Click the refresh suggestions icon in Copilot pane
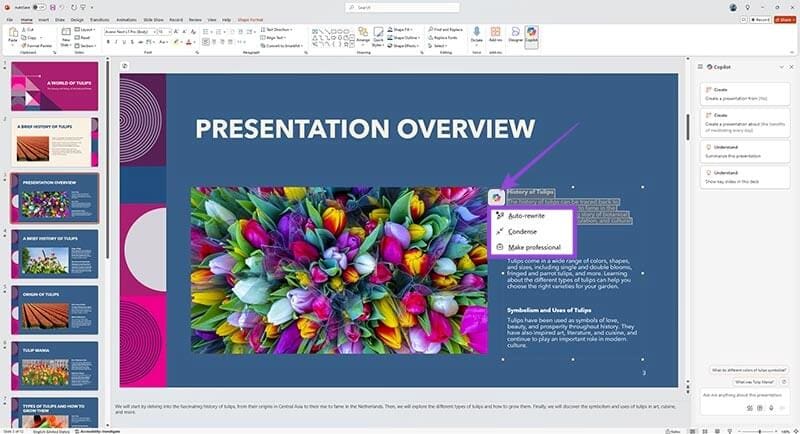The image size is (800, 434). (x=784, y=381)
